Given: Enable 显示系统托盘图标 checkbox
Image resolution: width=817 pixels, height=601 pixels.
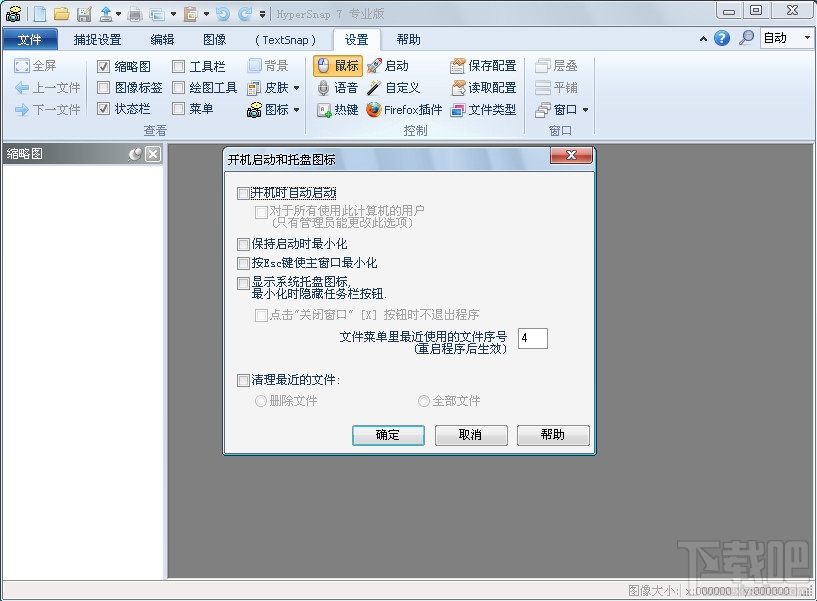Looking at the screenshot, I should click(x=243, y=282).
